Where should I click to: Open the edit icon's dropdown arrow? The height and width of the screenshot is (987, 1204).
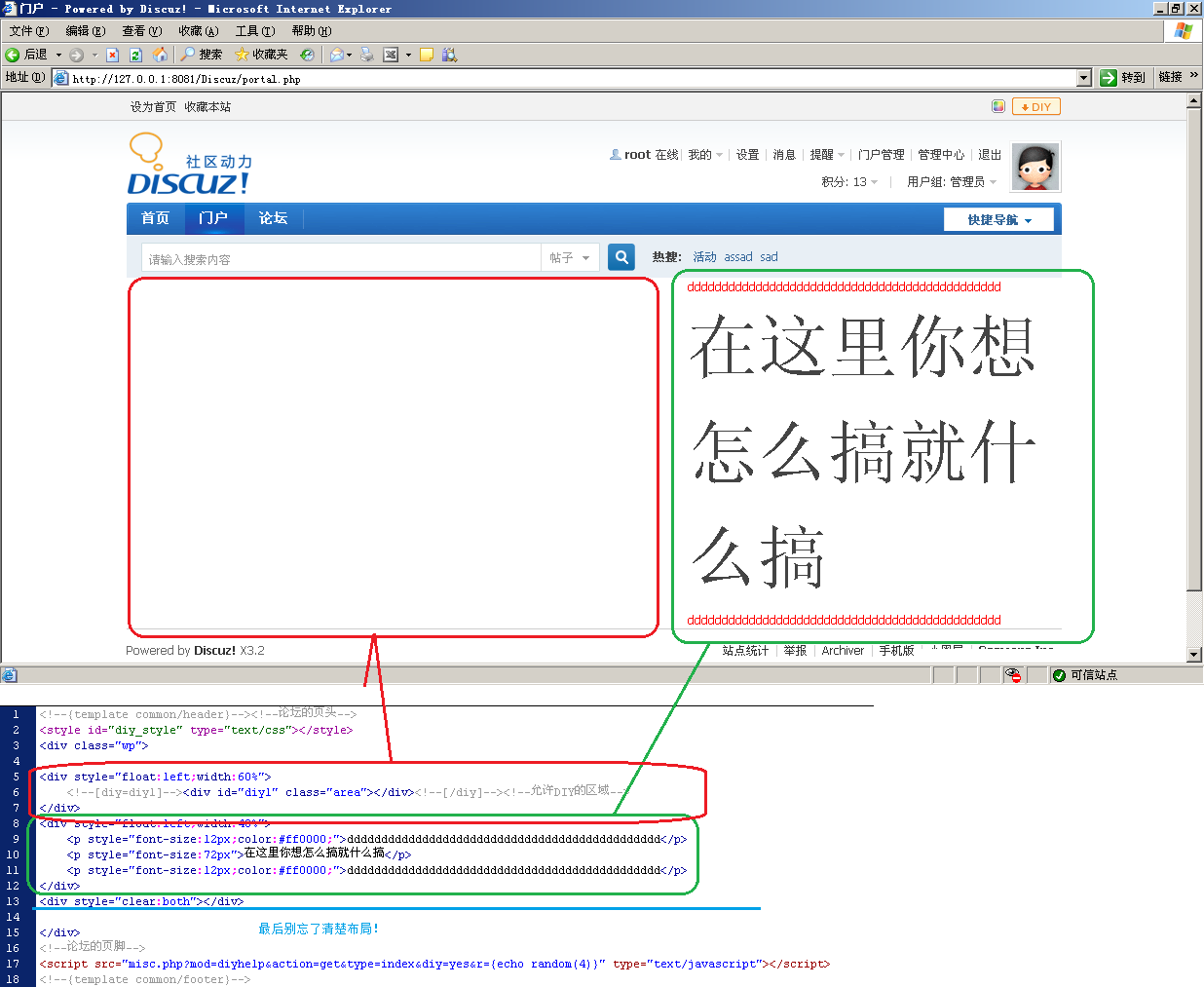pyautogui.click(x=408, y=55)
